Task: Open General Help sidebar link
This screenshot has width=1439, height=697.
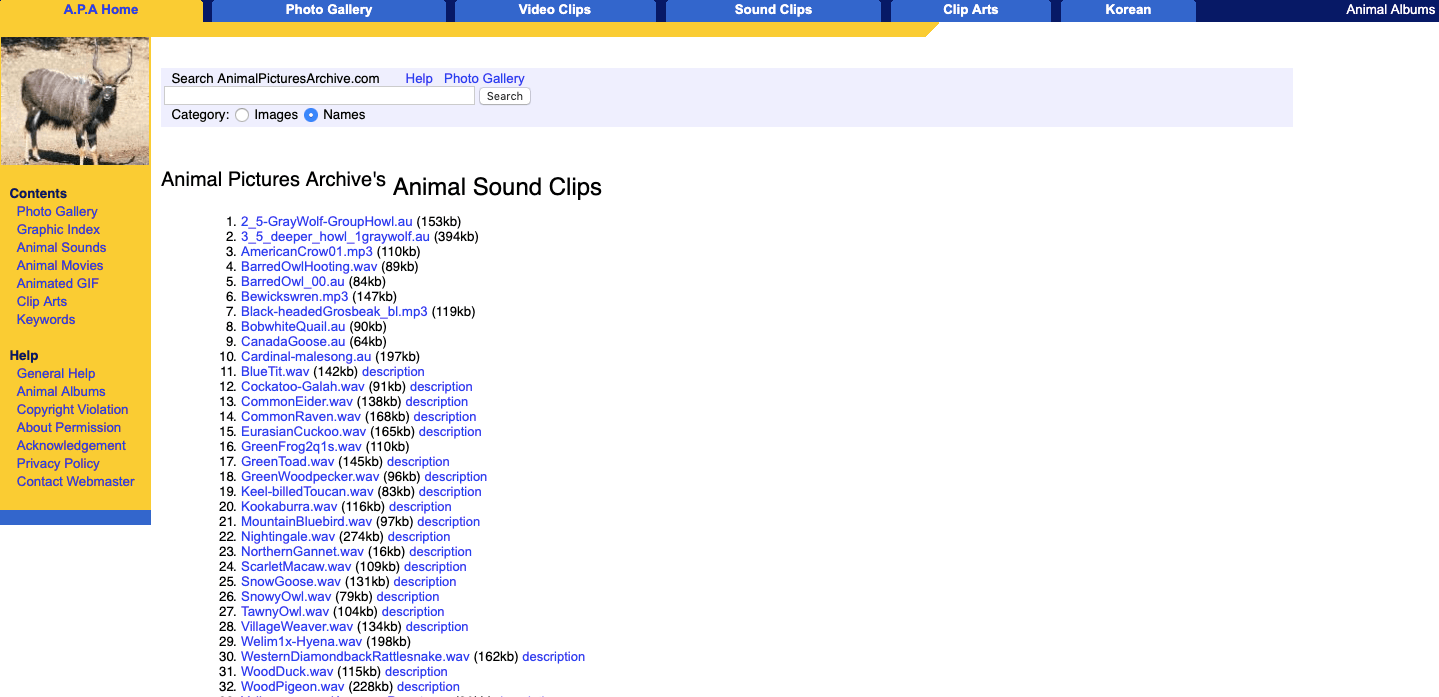Action: pyautogui.click(x=56, y=374)
